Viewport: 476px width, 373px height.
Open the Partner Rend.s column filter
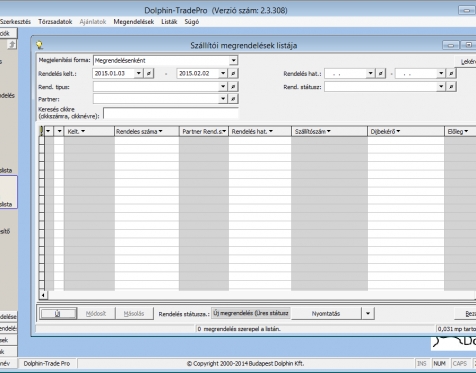[x=224, y=131]
